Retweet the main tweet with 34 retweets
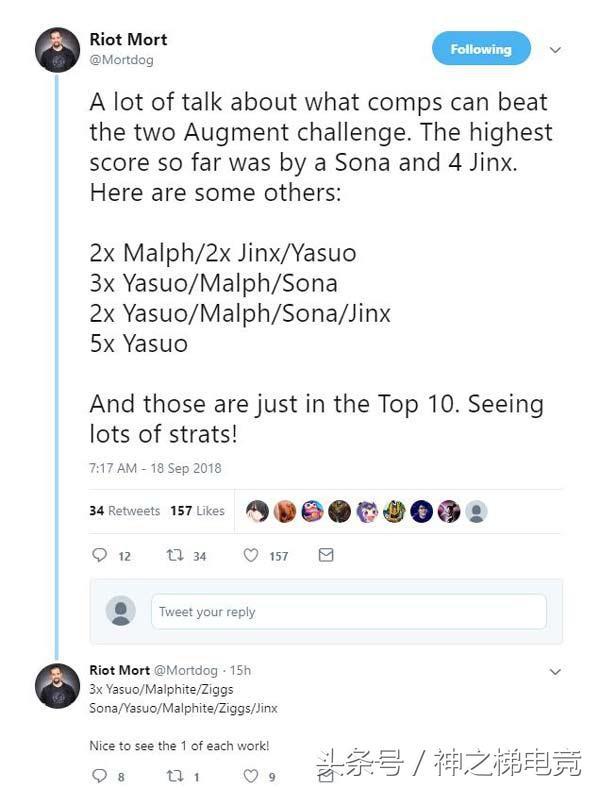600x788 pixels. [x=174, y=555]
